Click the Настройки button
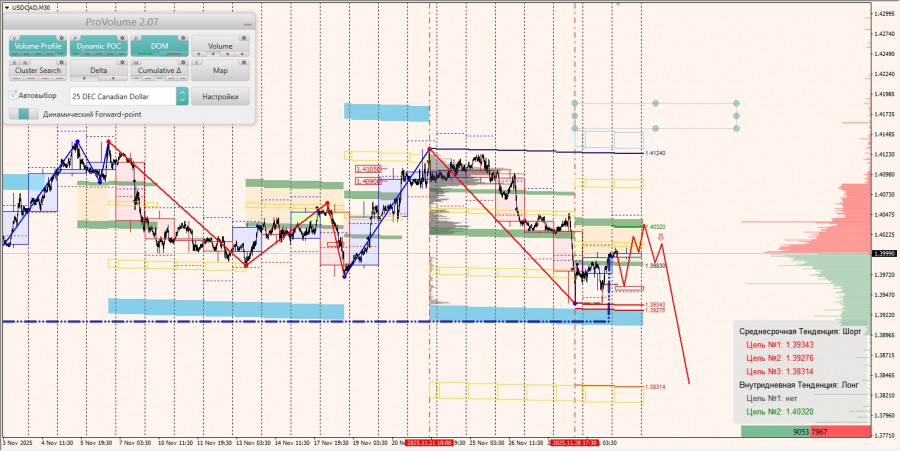900x451 pixels. coord(220,96)
